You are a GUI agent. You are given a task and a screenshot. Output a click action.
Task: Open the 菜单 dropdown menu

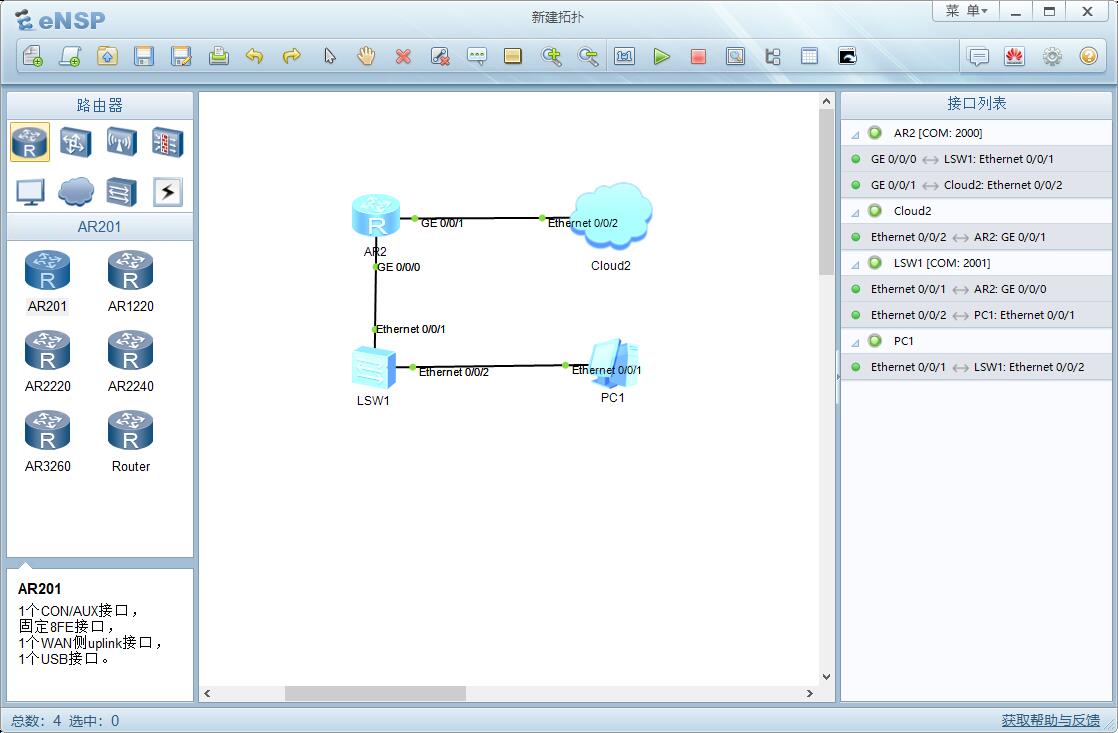pyautogui.click(x=965, y=11)
